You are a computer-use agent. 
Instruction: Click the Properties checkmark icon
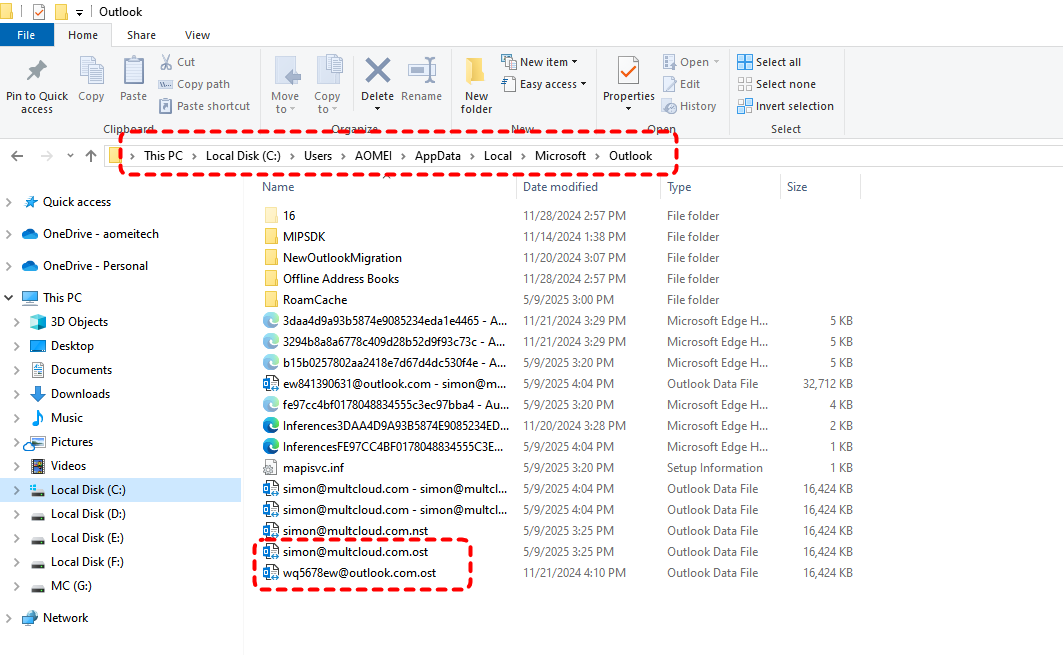[628, 71]
